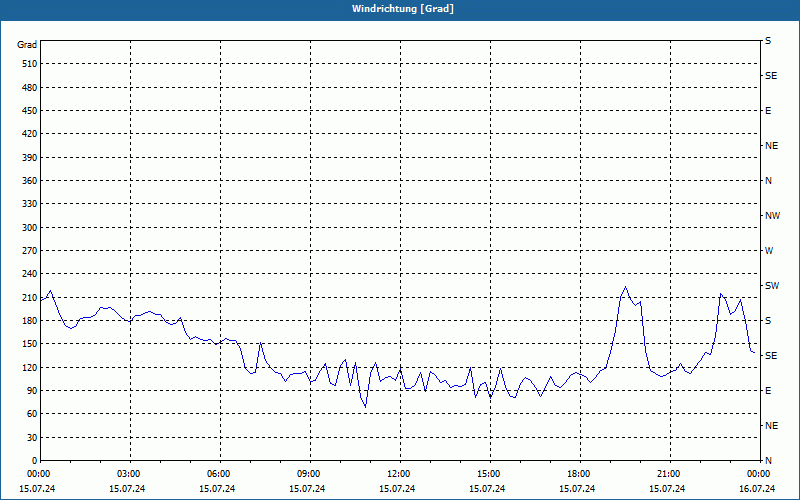
Task: Click the NW compass label
Action: (x=772, y=216)
